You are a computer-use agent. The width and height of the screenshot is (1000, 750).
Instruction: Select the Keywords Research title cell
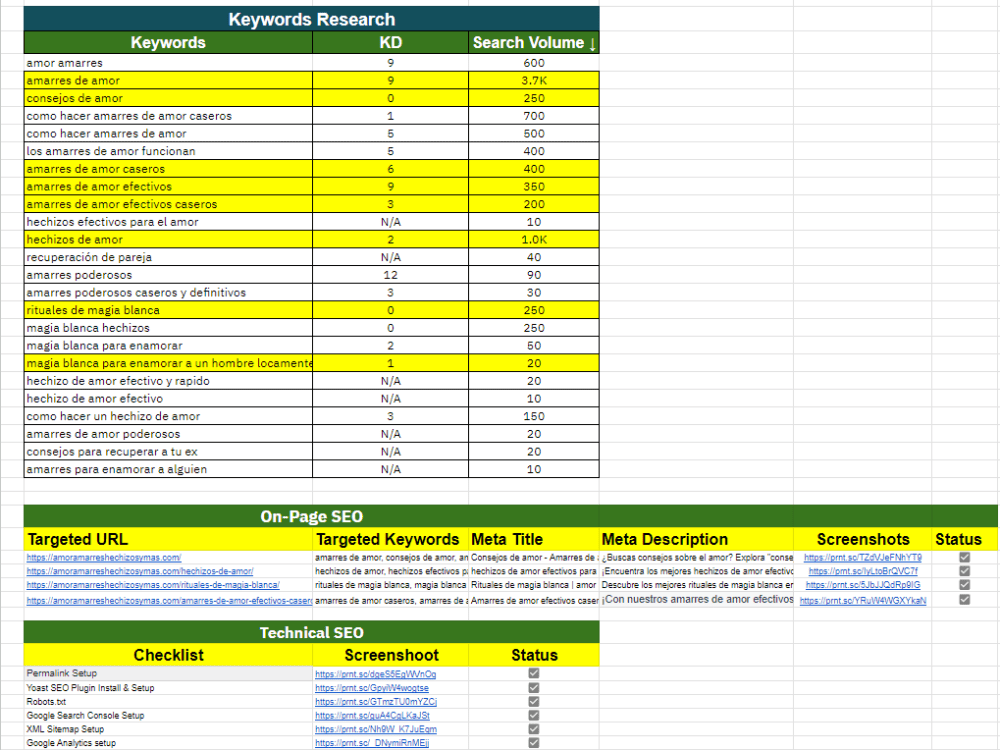pyautogui.click(x=311, y=19)
